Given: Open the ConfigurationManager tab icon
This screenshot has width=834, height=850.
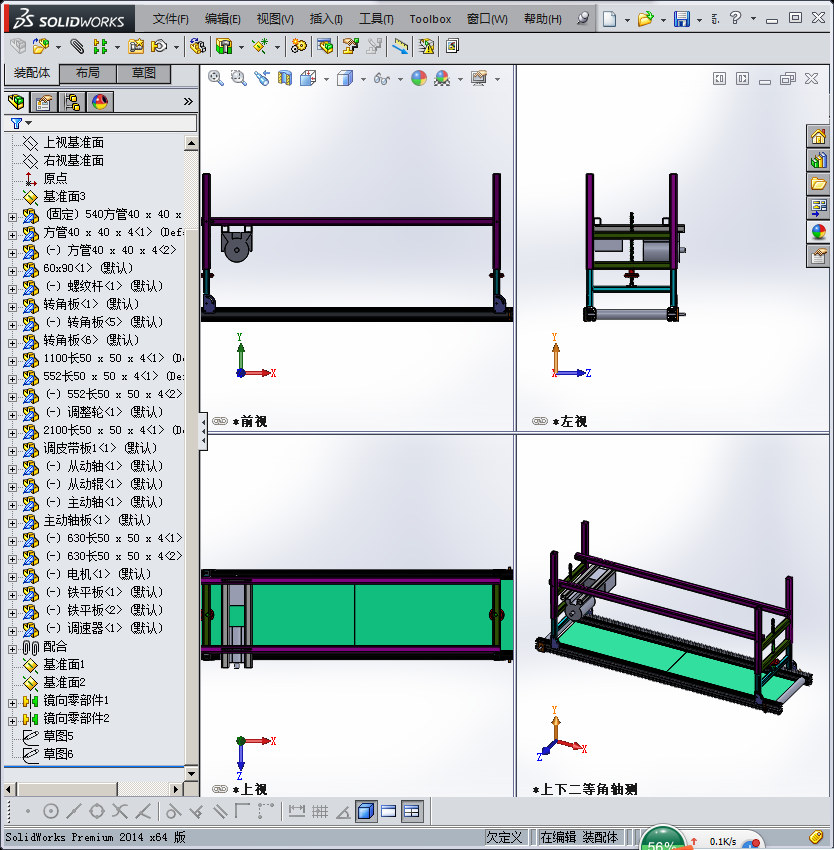Looking at the screenshot, I should [x=72, y=102].
